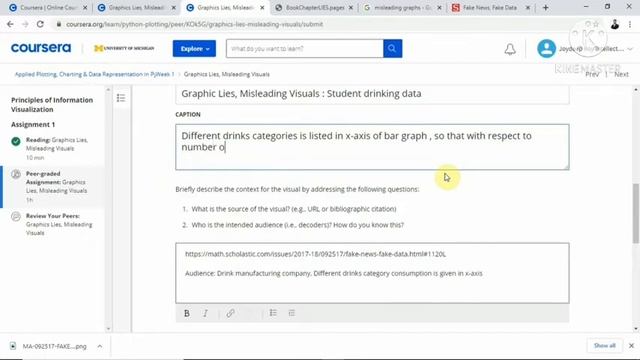Insert a numbered list in editor
Image resolution: width=640 pixels, height=360 pixels.
tap(291, 313)
